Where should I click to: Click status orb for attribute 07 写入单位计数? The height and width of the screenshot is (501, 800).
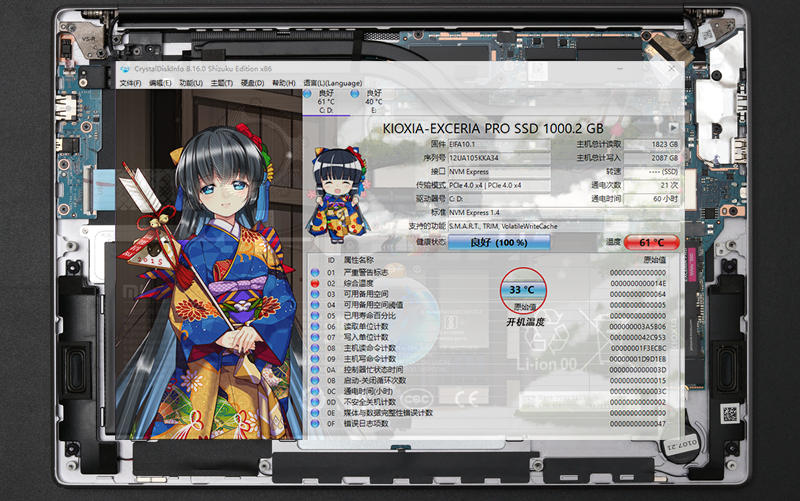click(x=315, y=337)
